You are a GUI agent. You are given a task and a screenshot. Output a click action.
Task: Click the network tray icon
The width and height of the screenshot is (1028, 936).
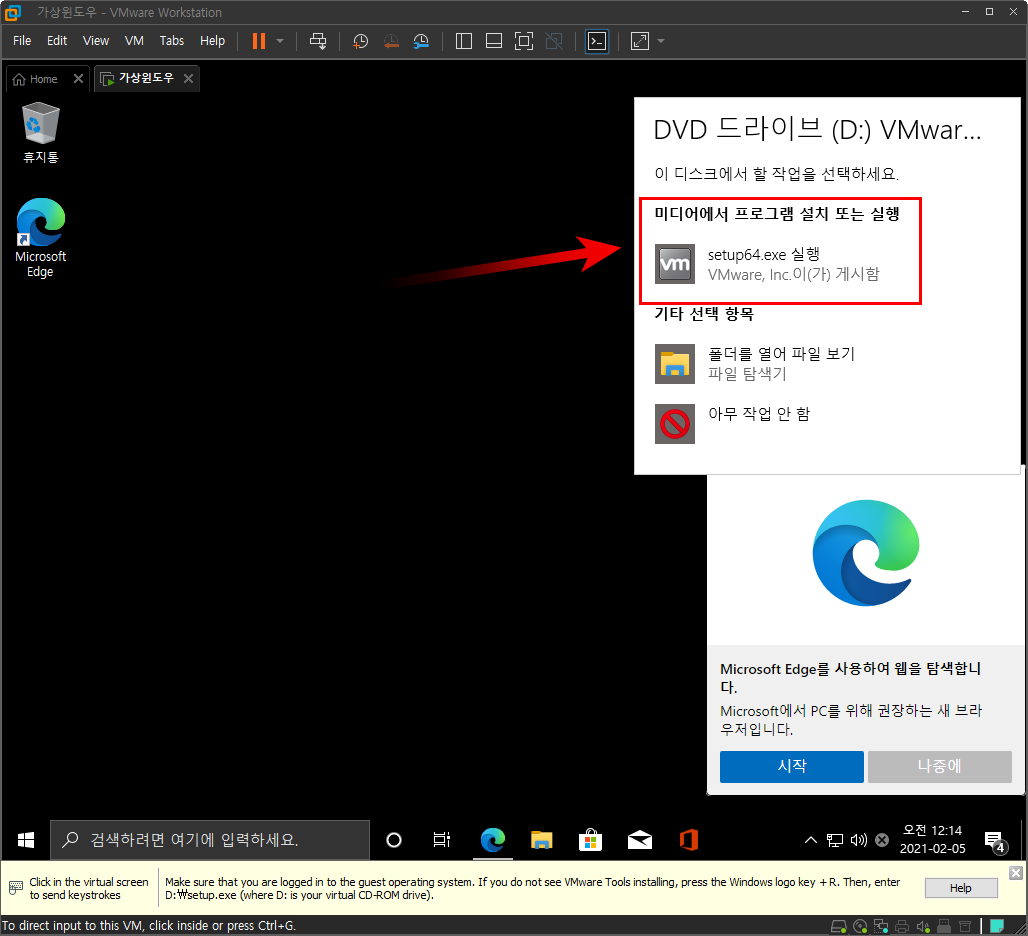pos(835,840)
